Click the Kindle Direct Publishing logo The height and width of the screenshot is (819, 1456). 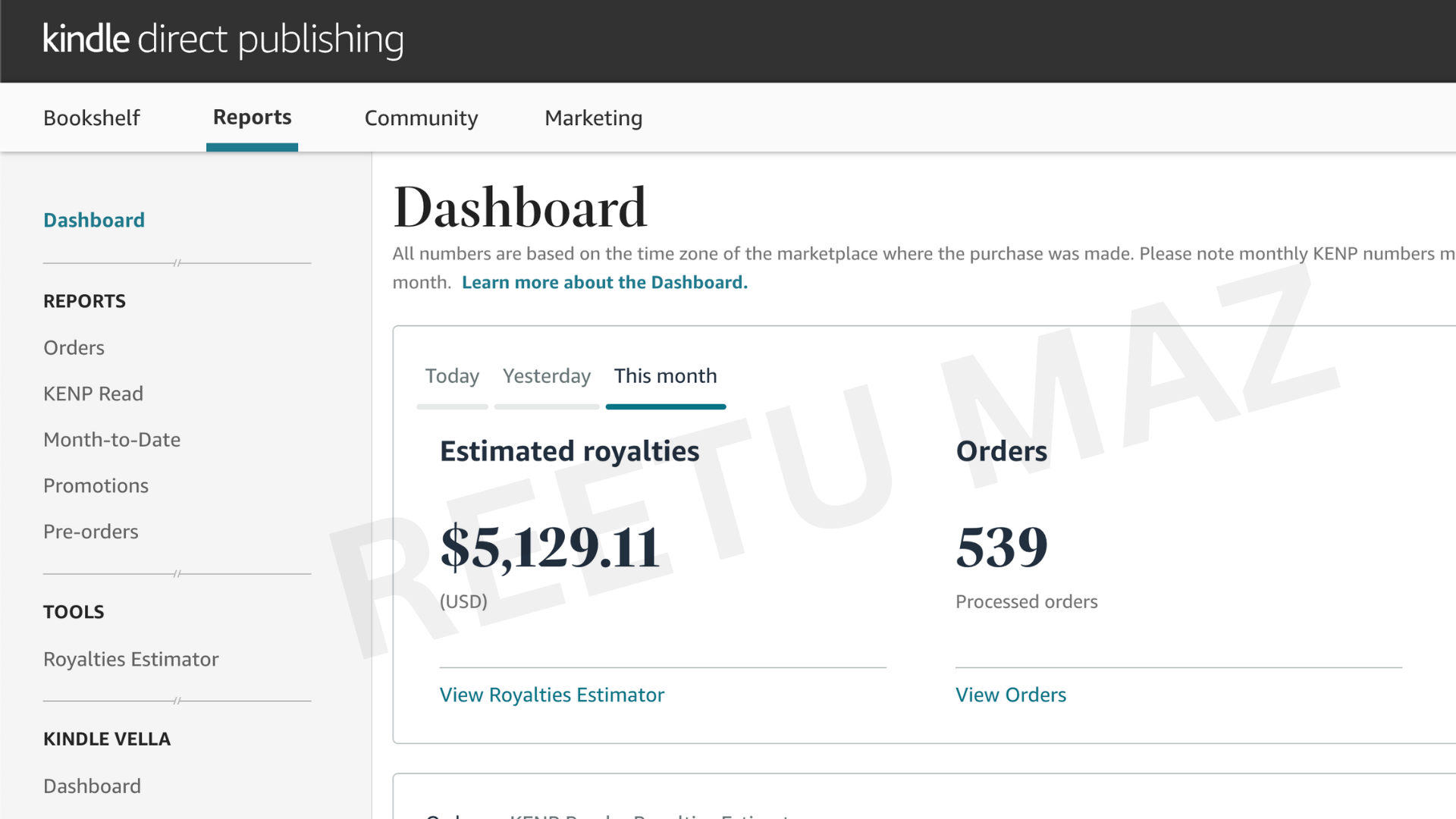pyautogui.click(x=223, y=39)
